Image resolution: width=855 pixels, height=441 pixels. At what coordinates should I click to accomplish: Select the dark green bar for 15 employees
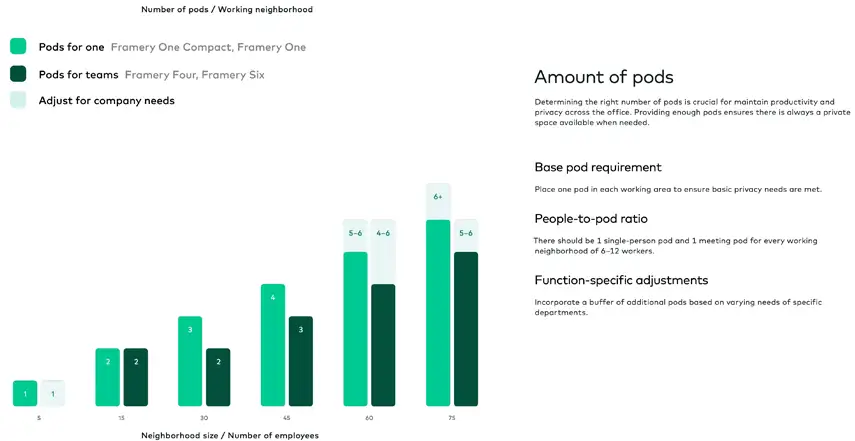click(135, 377)
